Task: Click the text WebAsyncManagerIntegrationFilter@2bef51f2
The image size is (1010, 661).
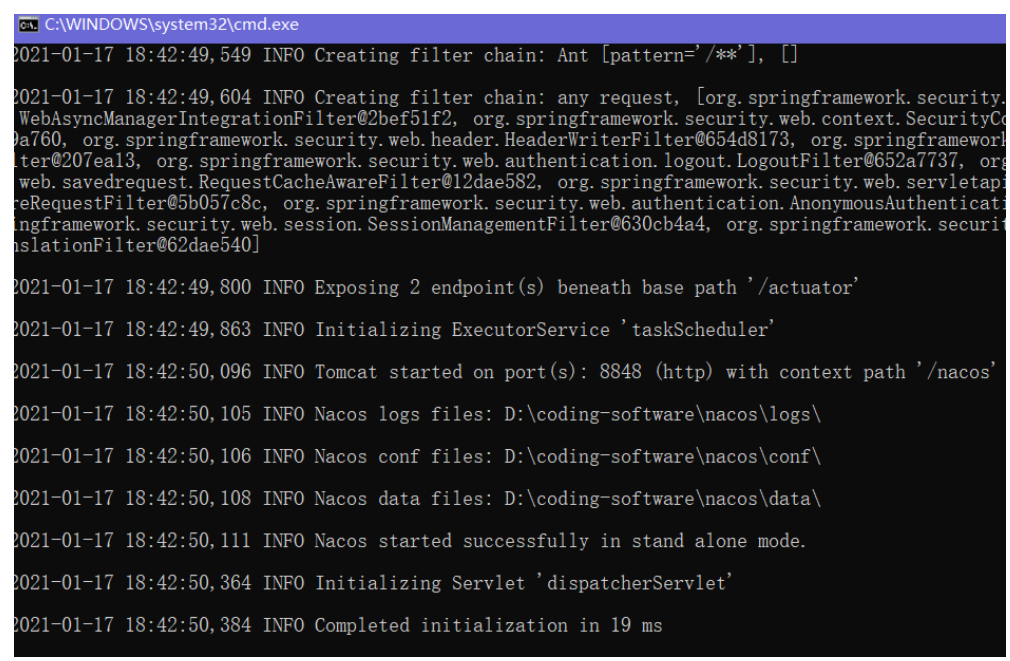Action: tap(238, 119)
